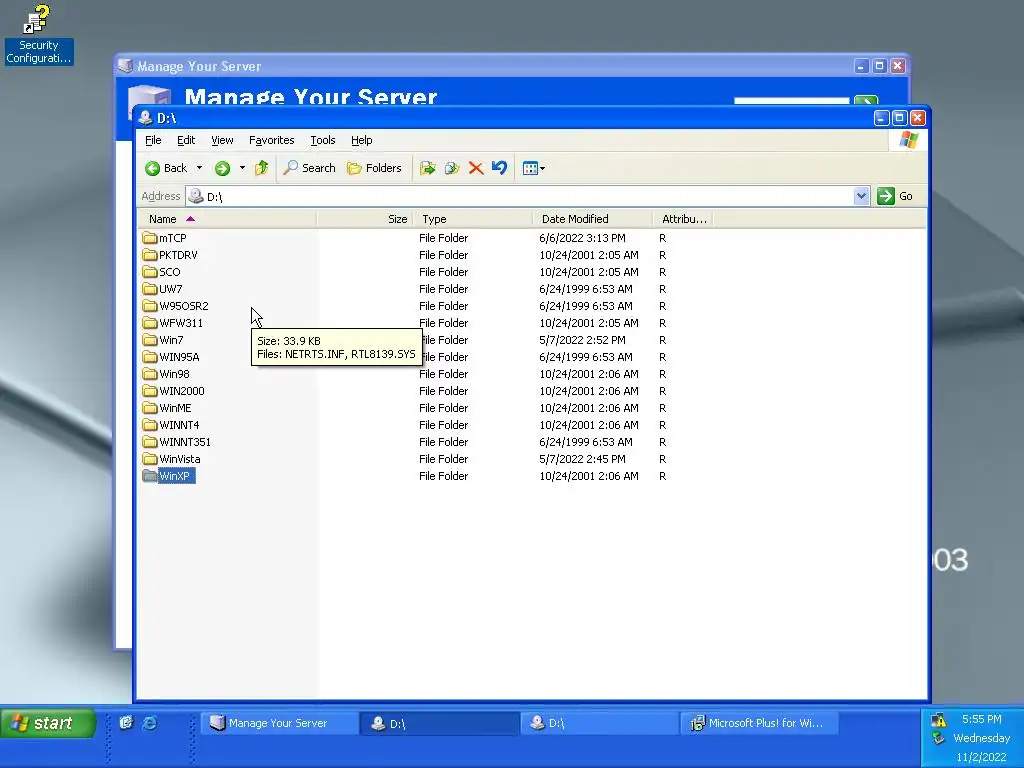Click the Go button next to Address
The height and width of the screenshot is (768, 1024).
(895, 196)
